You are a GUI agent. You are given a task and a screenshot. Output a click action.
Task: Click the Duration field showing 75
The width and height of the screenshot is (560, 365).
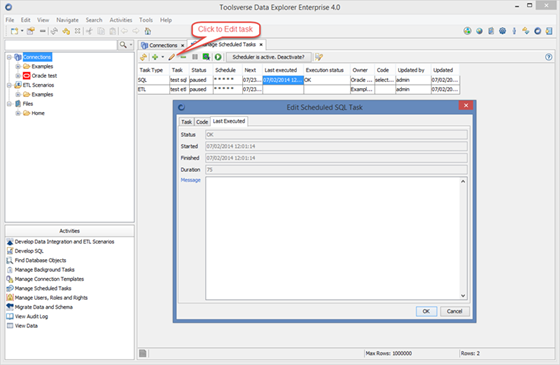pyautogui.click(x=336, y=170)
